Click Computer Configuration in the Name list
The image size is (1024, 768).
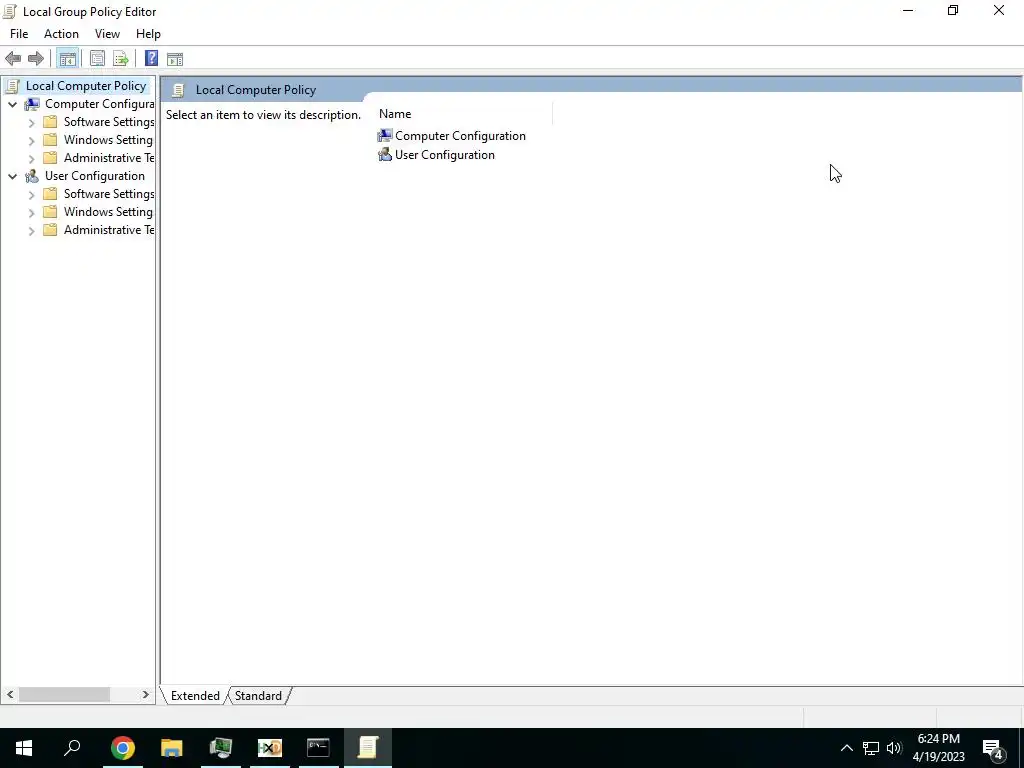pos(460,136)
